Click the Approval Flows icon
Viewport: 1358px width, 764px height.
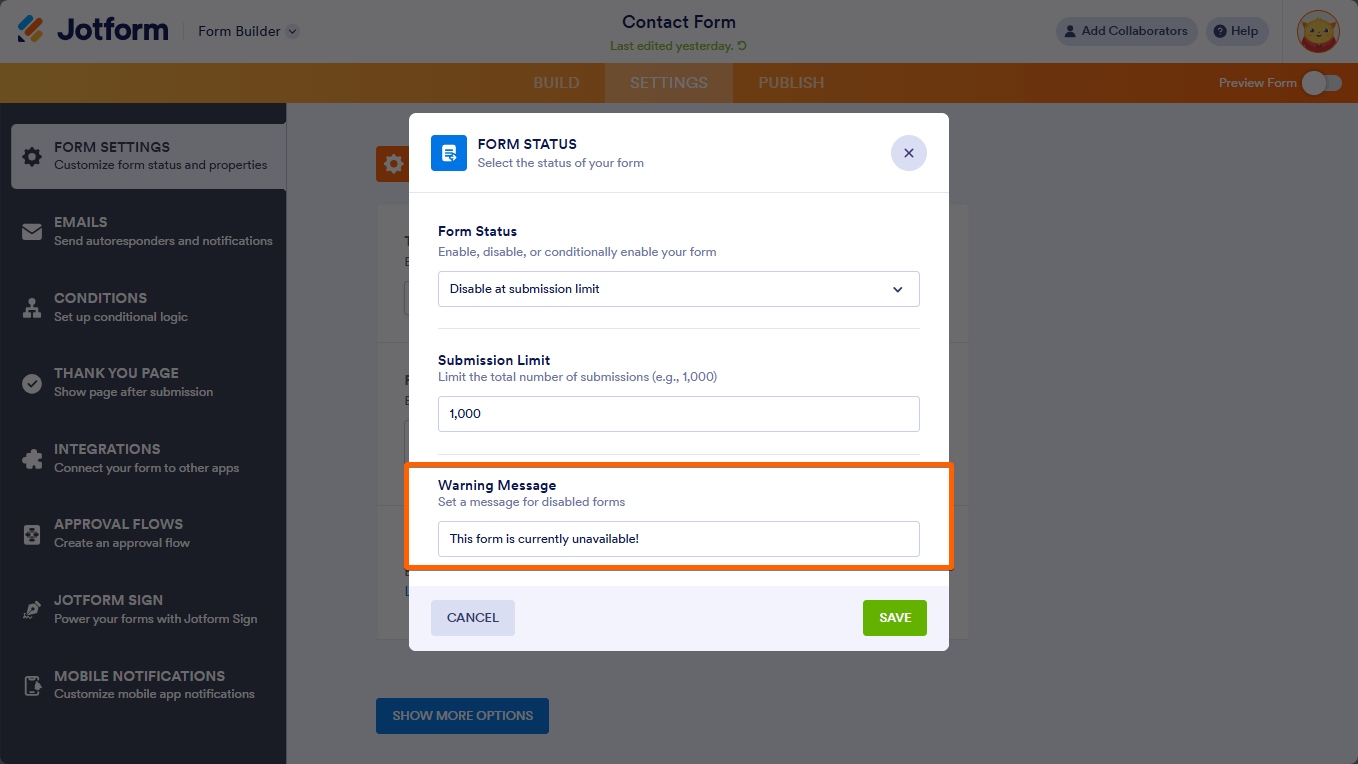tap(32, 534)
